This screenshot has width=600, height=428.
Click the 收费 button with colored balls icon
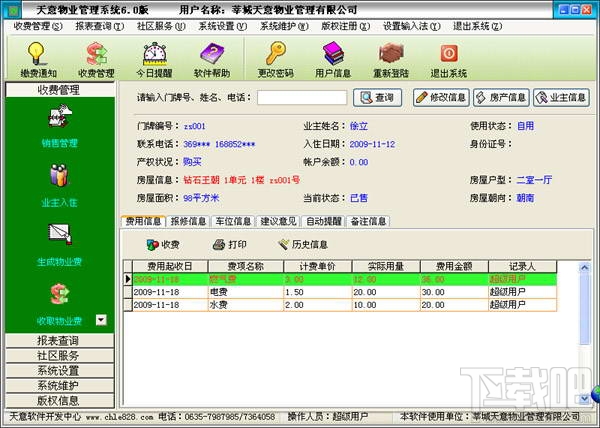[x=163, y=244]
